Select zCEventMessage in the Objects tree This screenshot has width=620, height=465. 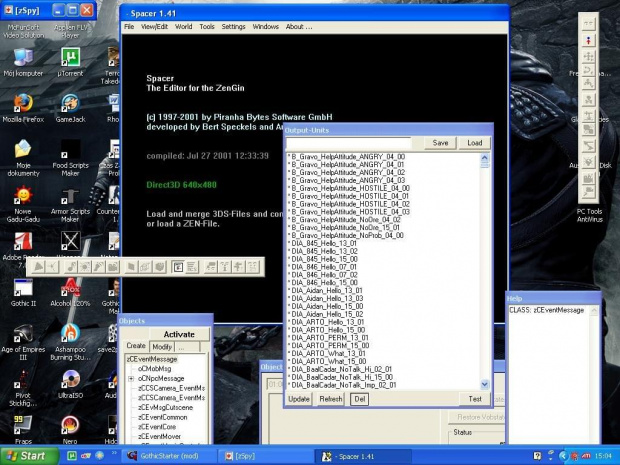(152, 359)
